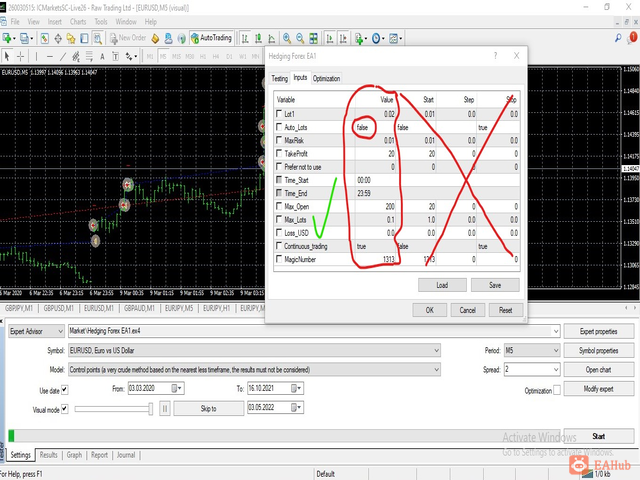Tick the Auto_Lots variable checkbox
This screenshot has width=640, height=480.
[x=279, y=127]
